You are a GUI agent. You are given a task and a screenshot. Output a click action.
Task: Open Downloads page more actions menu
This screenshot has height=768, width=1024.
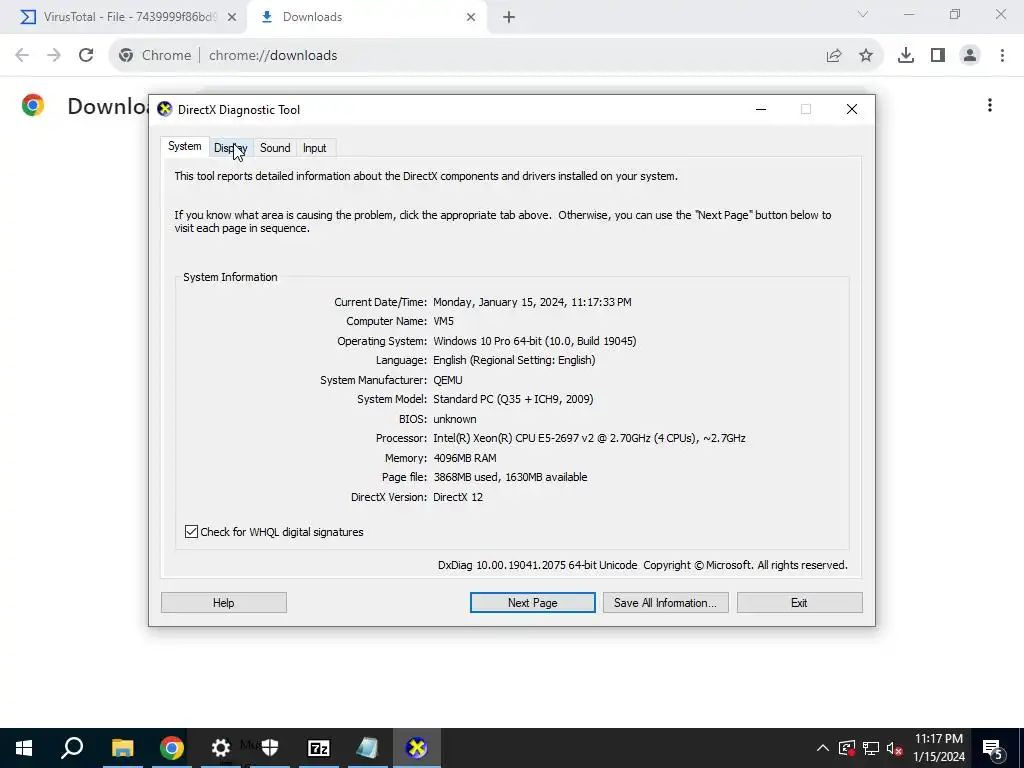pyautogui.click(x=990, y=105)
